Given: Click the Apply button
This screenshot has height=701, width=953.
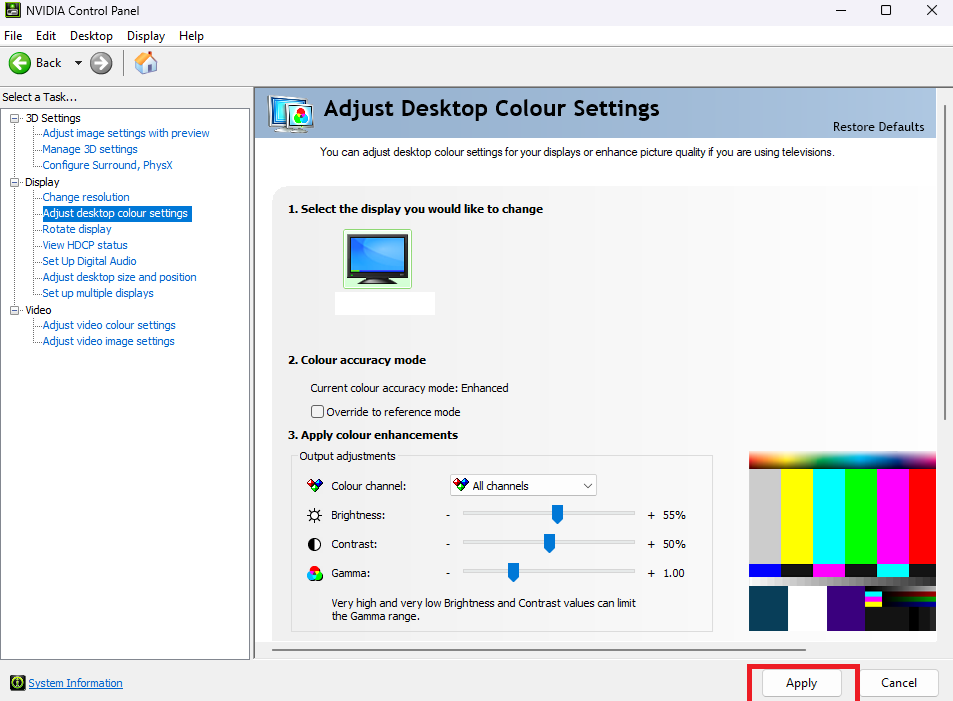Looking at the screenshot, I should [x=801, y=683].
